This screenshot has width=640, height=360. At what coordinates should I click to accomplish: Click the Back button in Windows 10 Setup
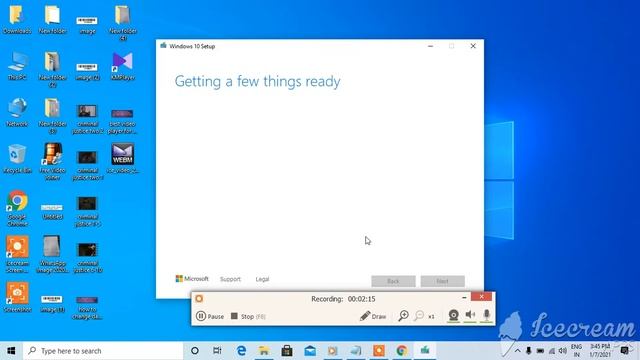click(393, 281)
